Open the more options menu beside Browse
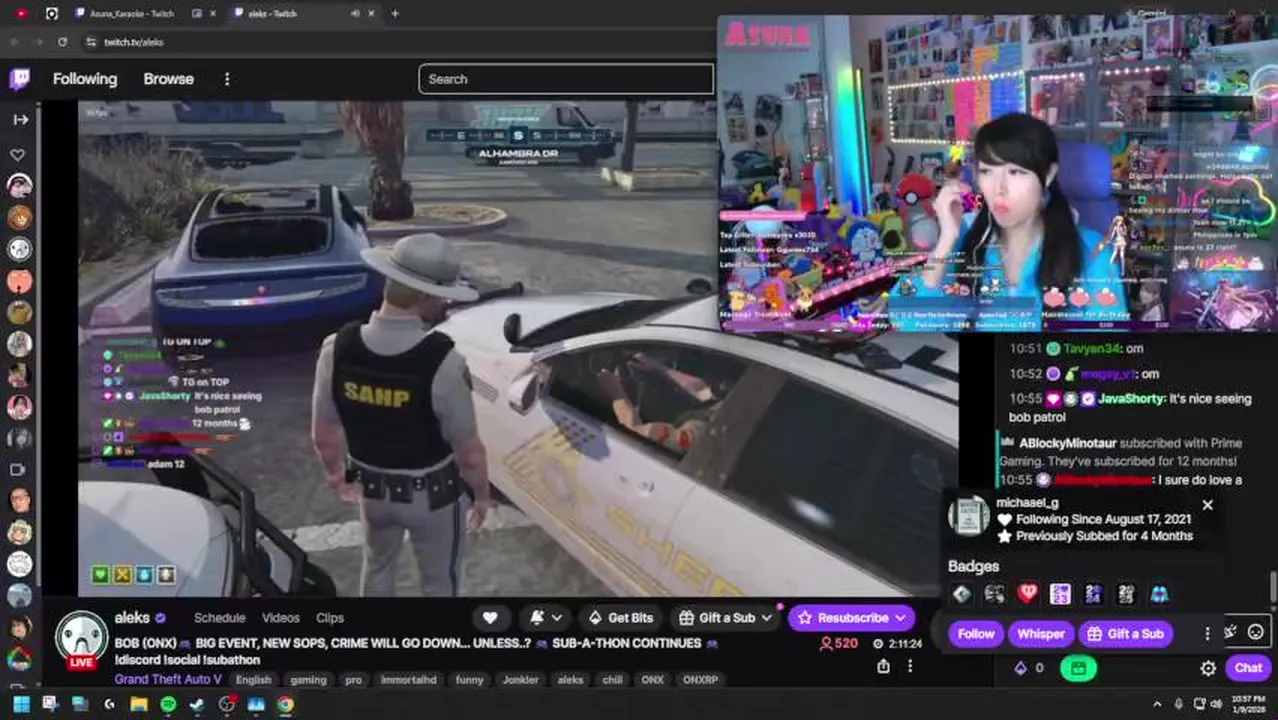Screen dimensions: 1278x720 pyautogui.click(x=227, y=79)
